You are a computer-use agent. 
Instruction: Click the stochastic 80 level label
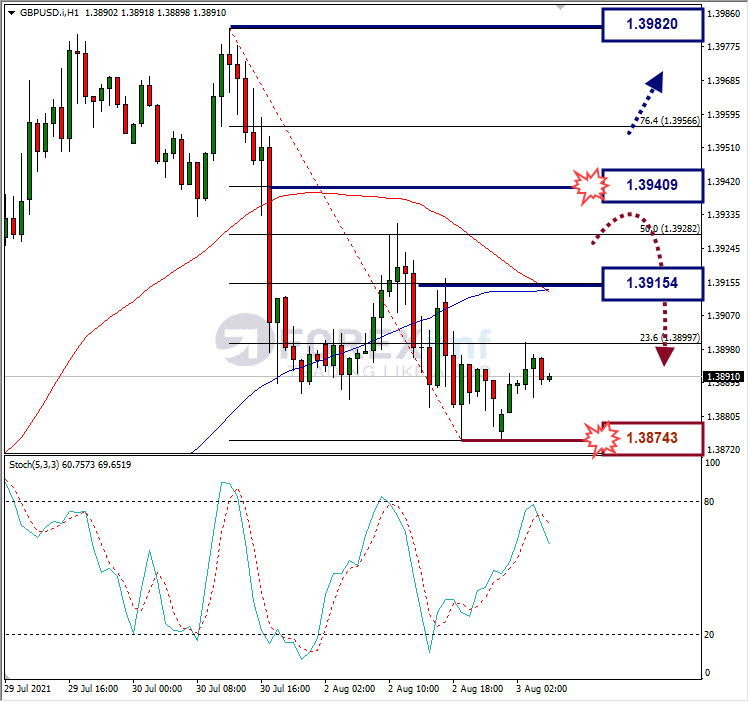coord(709,501)
